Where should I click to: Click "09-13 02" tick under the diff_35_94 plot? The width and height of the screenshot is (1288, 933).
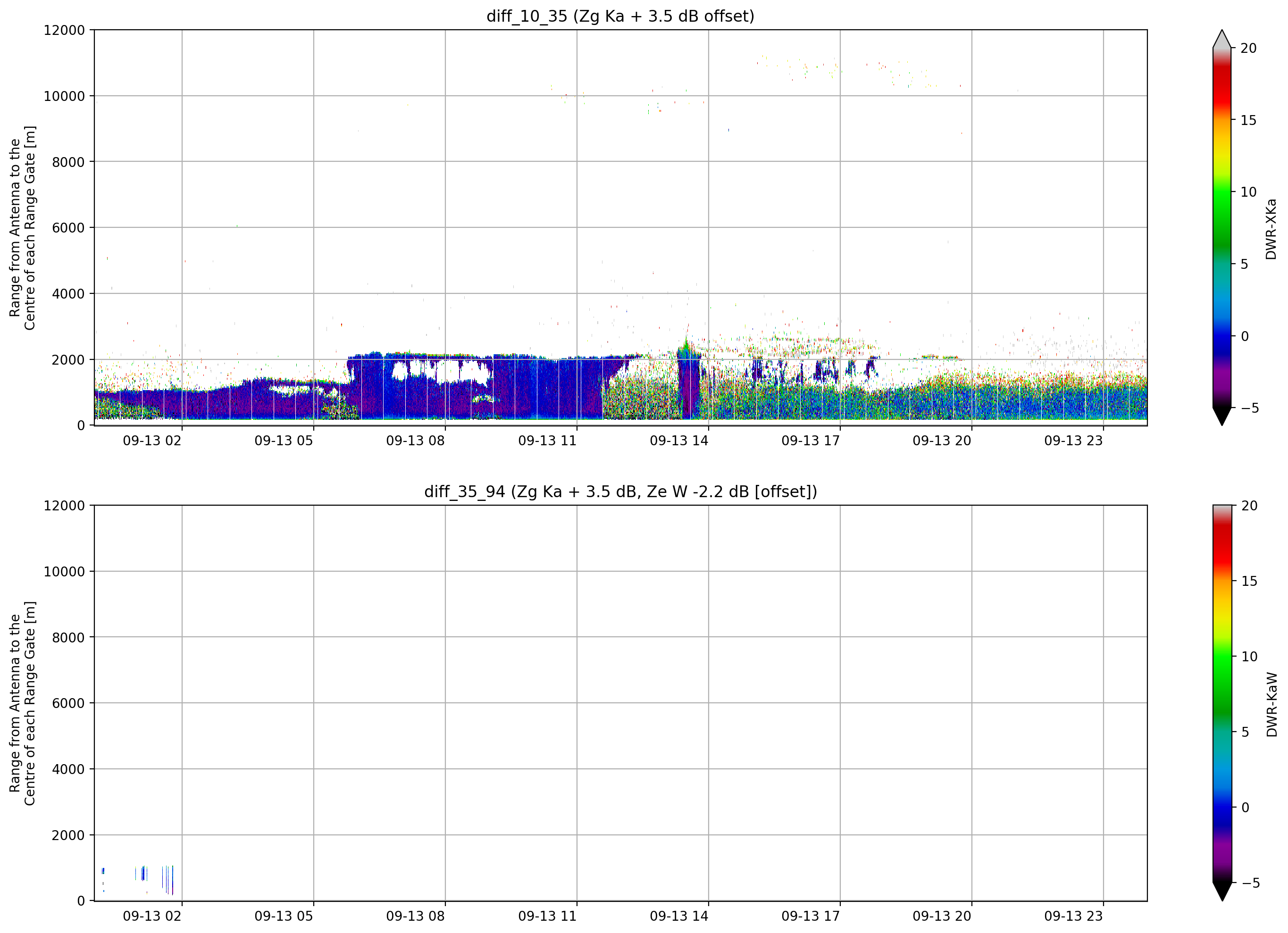coord(152,916)
